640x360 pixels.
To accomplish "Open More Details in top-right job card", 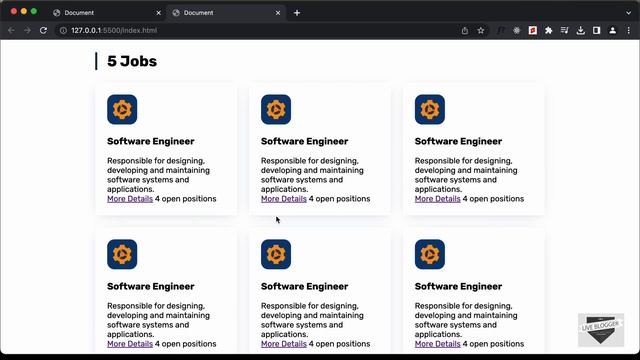I will pyautogui.click(x=438, y=199).
